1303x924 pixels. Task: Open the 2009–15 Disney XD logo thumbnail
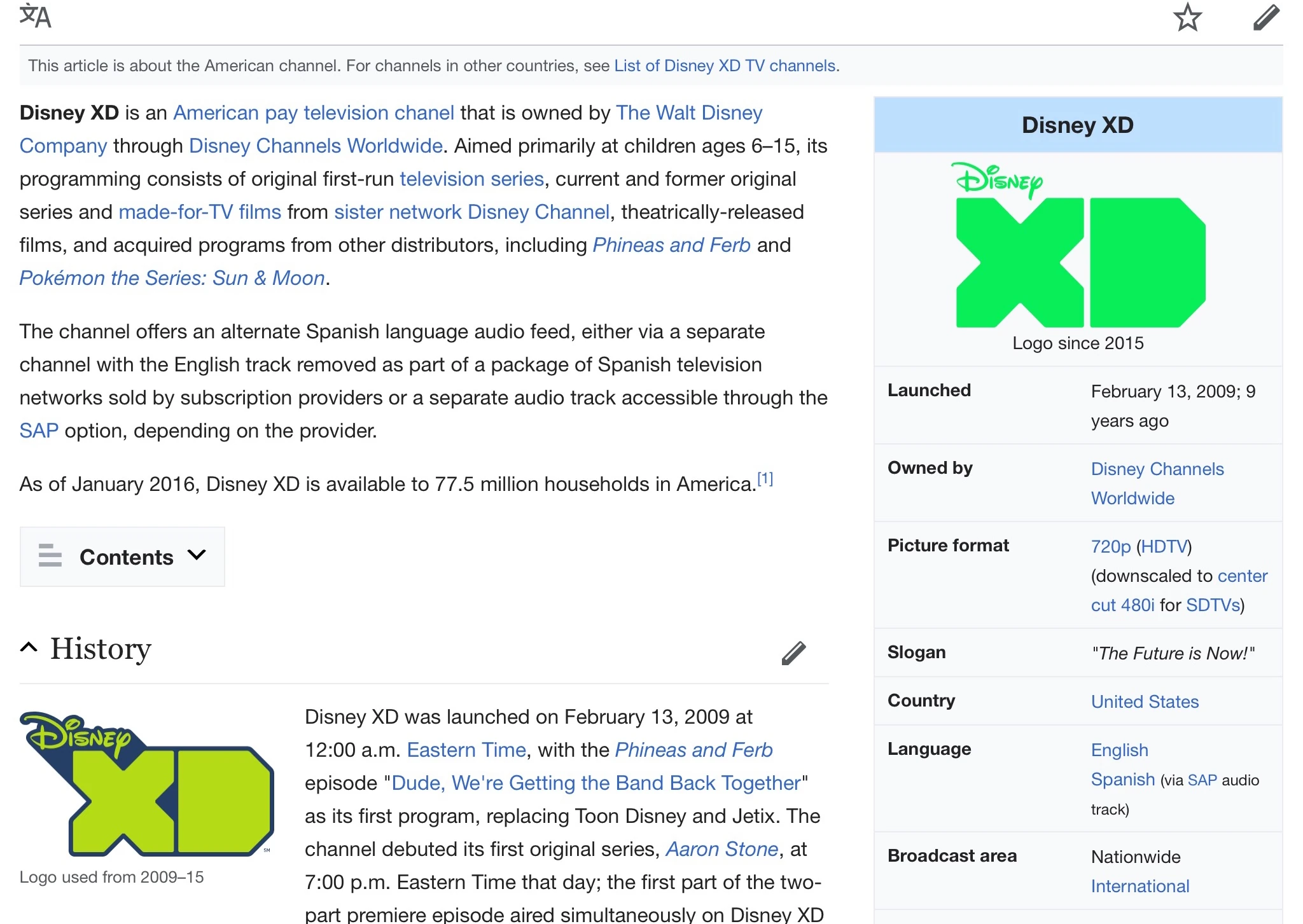click(x=148, y=783)
